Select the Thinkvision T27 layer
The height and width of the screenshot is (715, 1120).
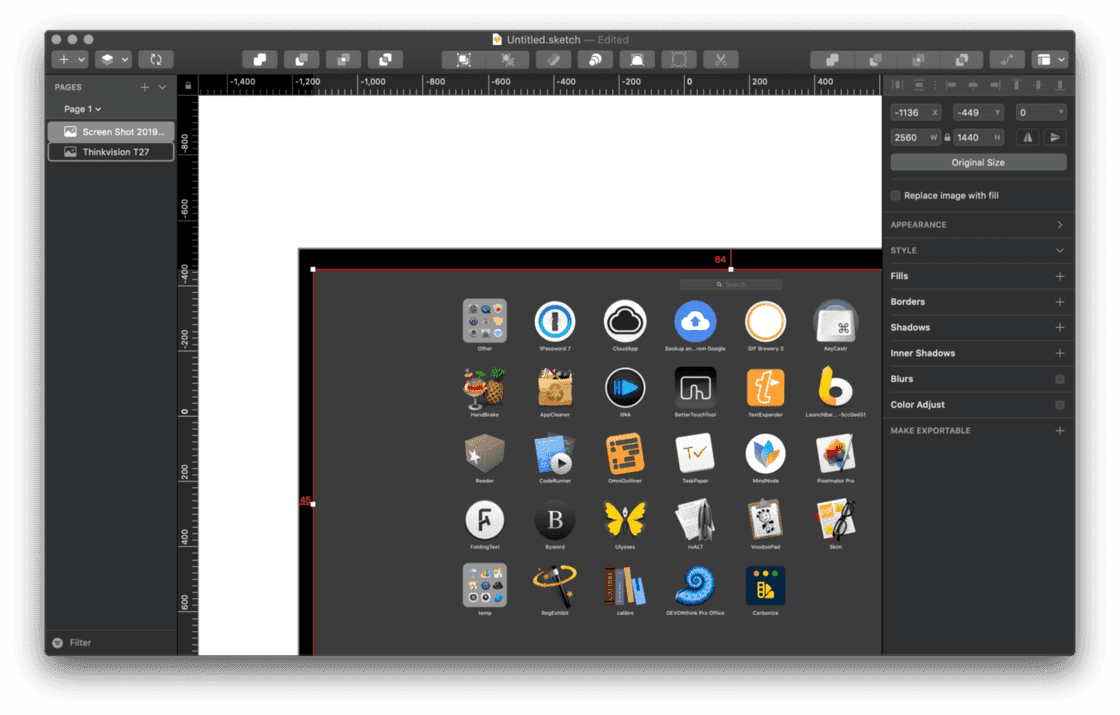point(111,151)
